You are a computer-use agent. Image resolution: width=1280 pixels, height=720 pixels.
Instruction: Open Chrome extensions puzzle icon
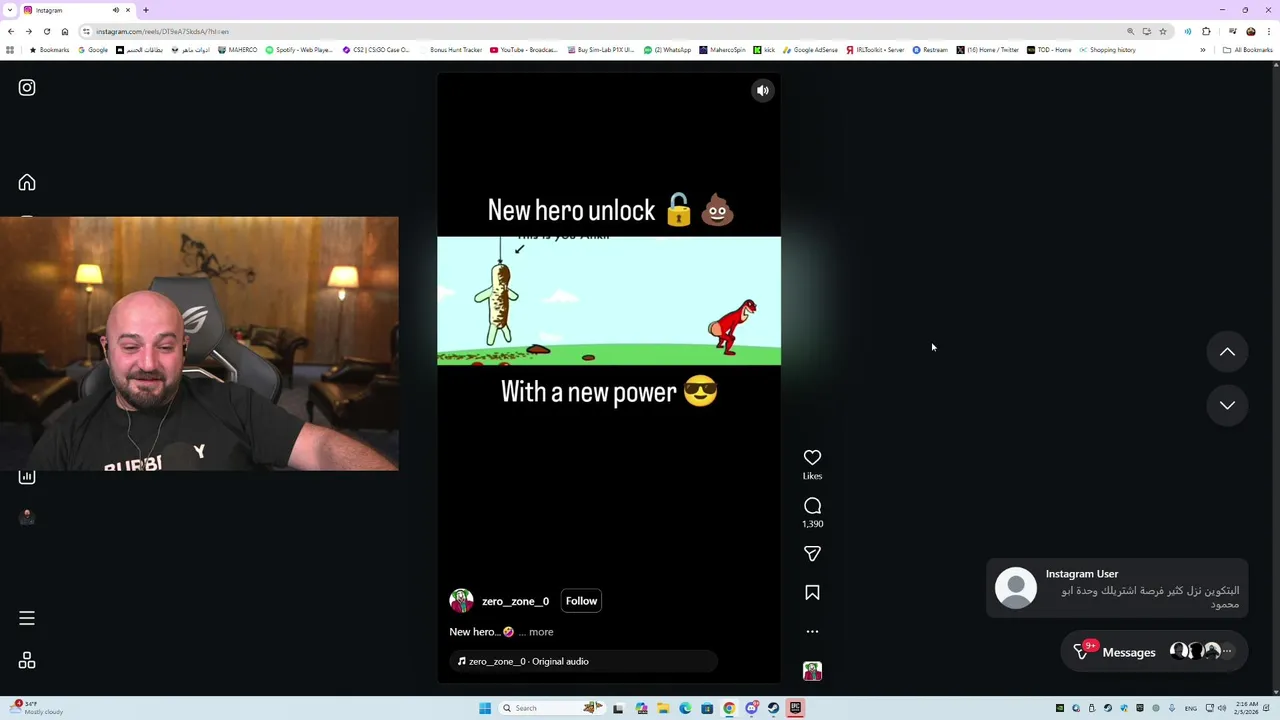click(x=1206, y=31)
